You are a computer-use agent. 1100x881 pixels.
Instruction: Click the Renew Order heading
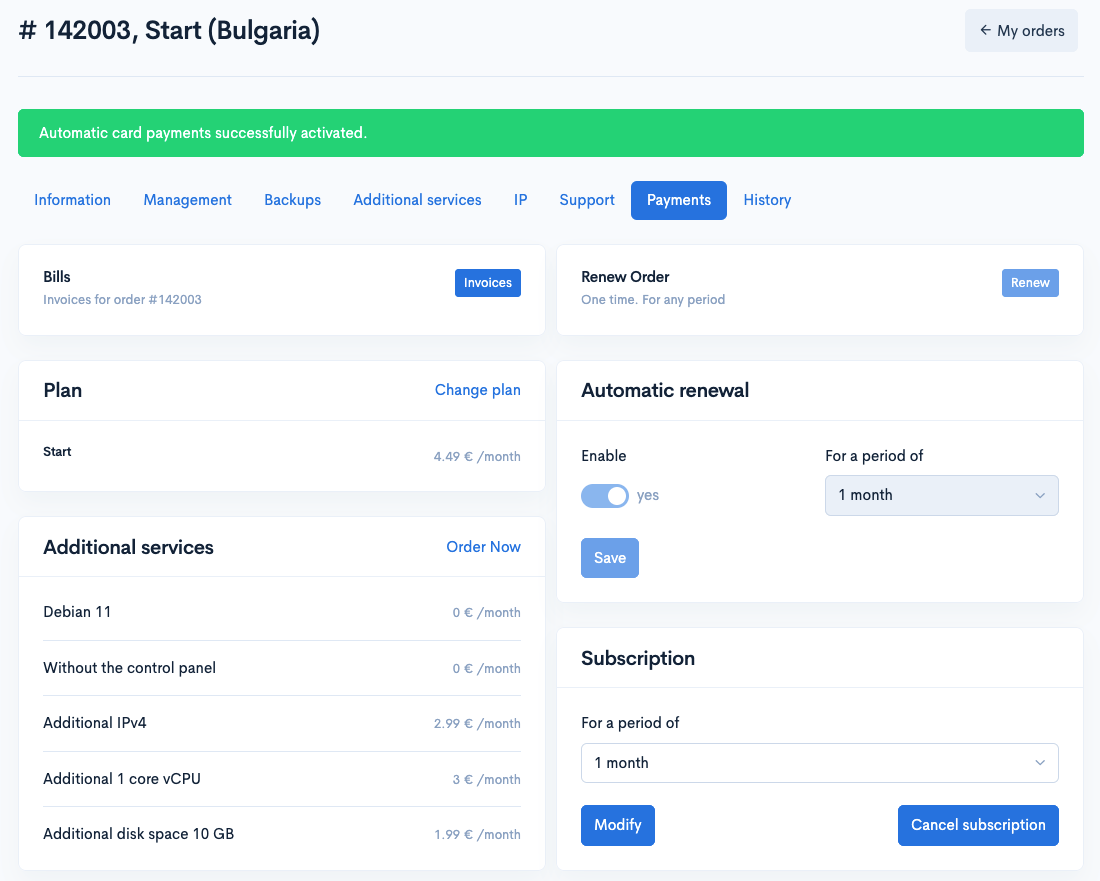pyautogui.click(x=625, y=276)
